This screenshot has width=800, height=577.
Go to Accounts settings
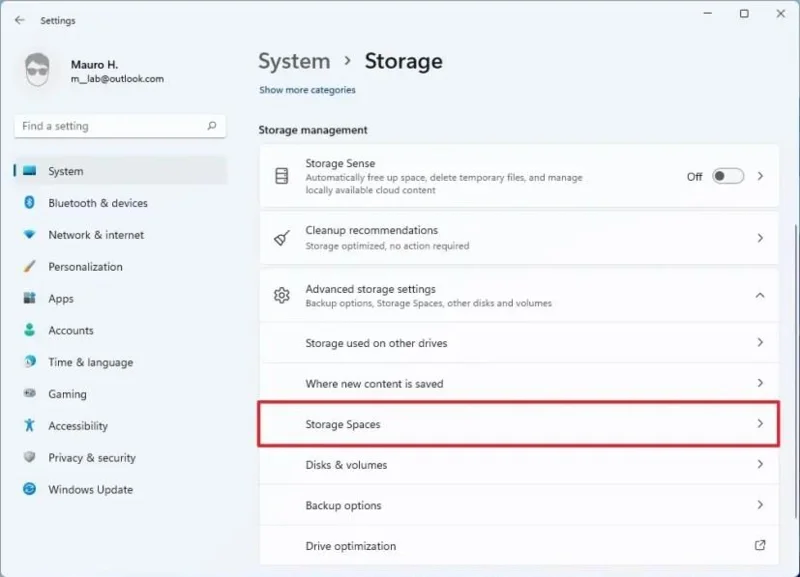[x=120, y=330]
